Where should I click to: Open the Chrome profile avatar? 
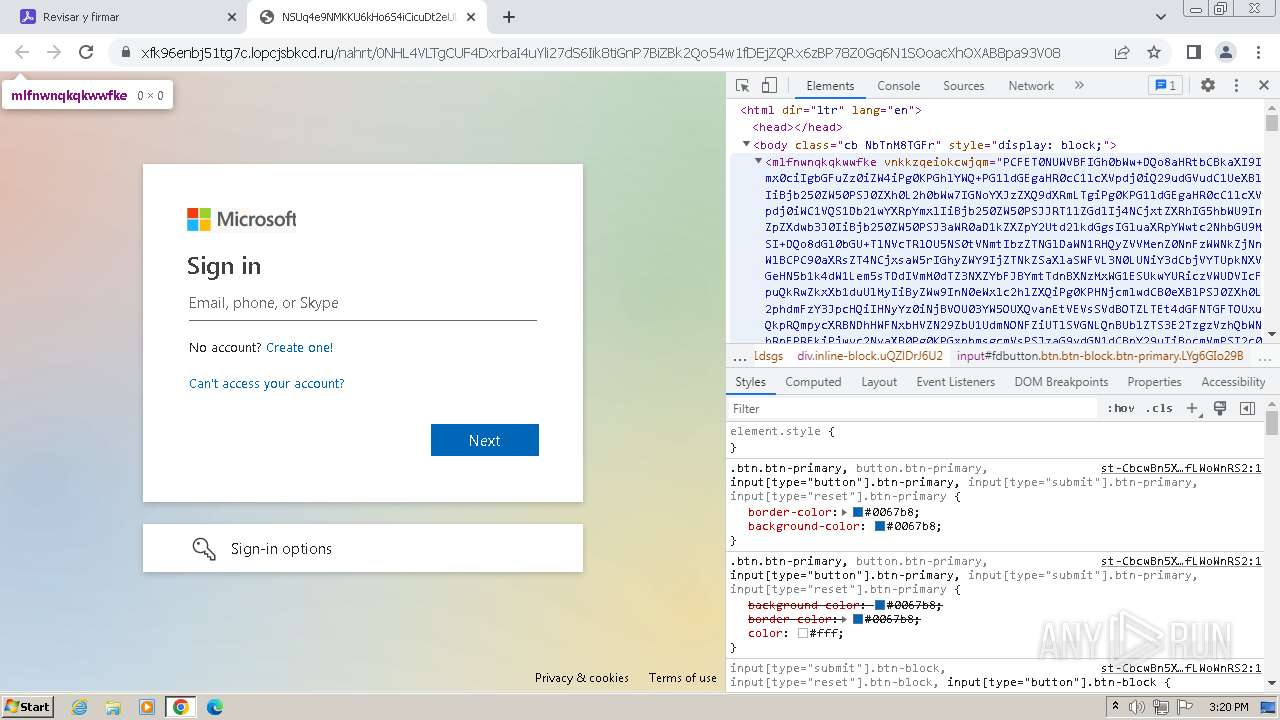click(1226, 52)
